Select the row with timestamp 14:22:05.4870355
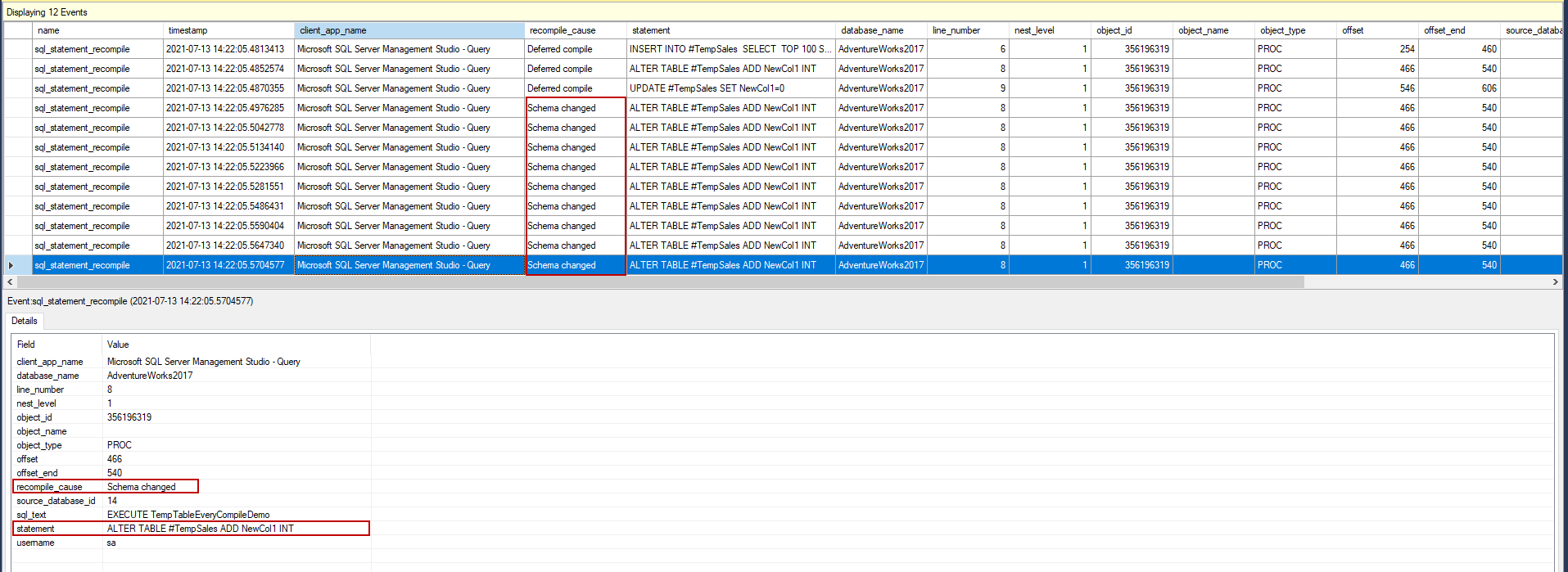Image resolution: width=1568 pixels, height=572 pixels. [x=783, y=88]
